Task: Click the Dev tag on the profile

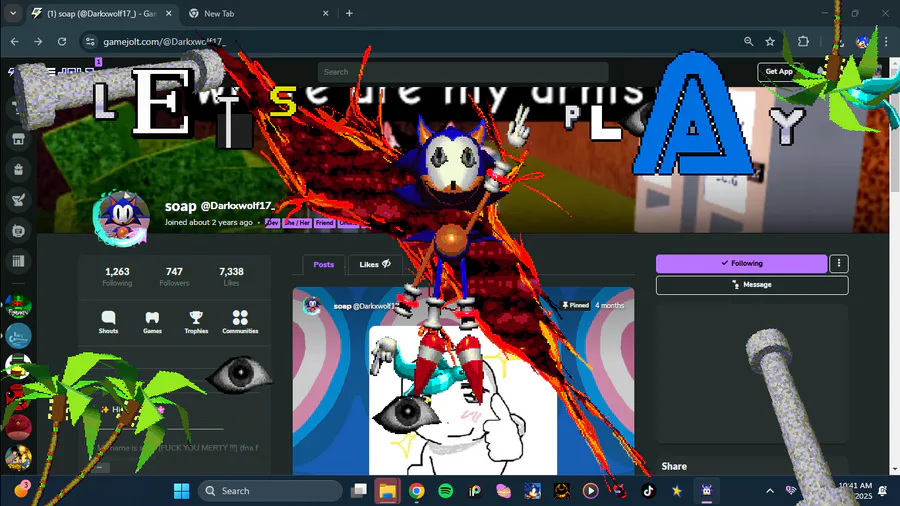Action: coord(272,223)
